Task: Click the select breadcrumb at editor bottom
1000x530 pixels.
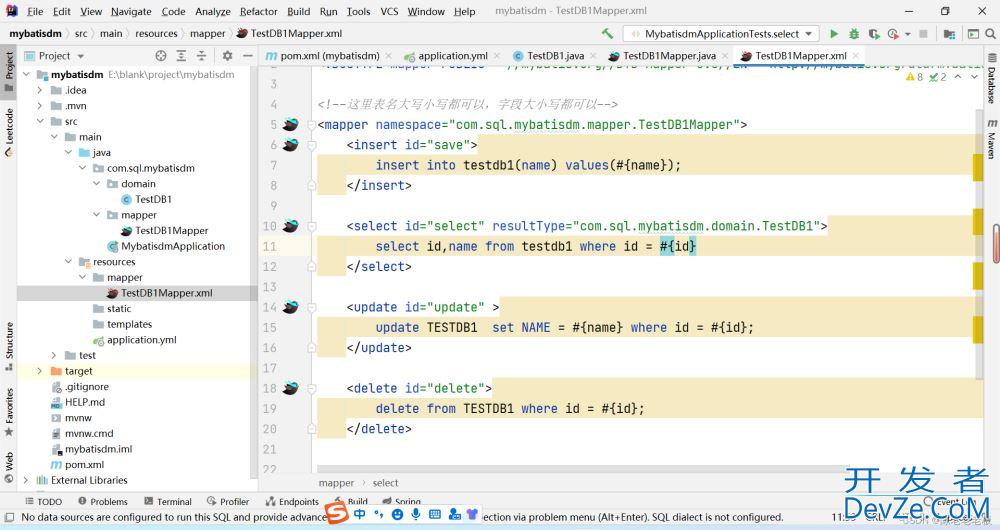Action: point(385,483)
